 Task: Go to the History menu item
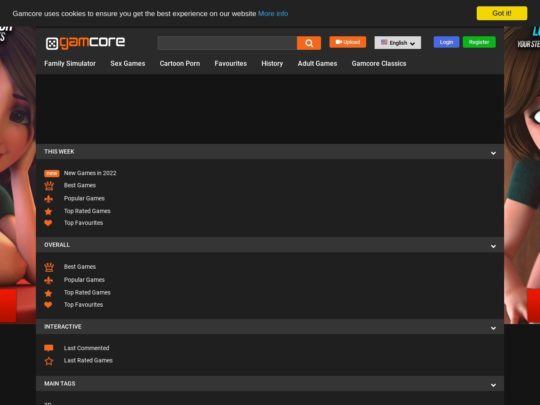click(272, 63)
